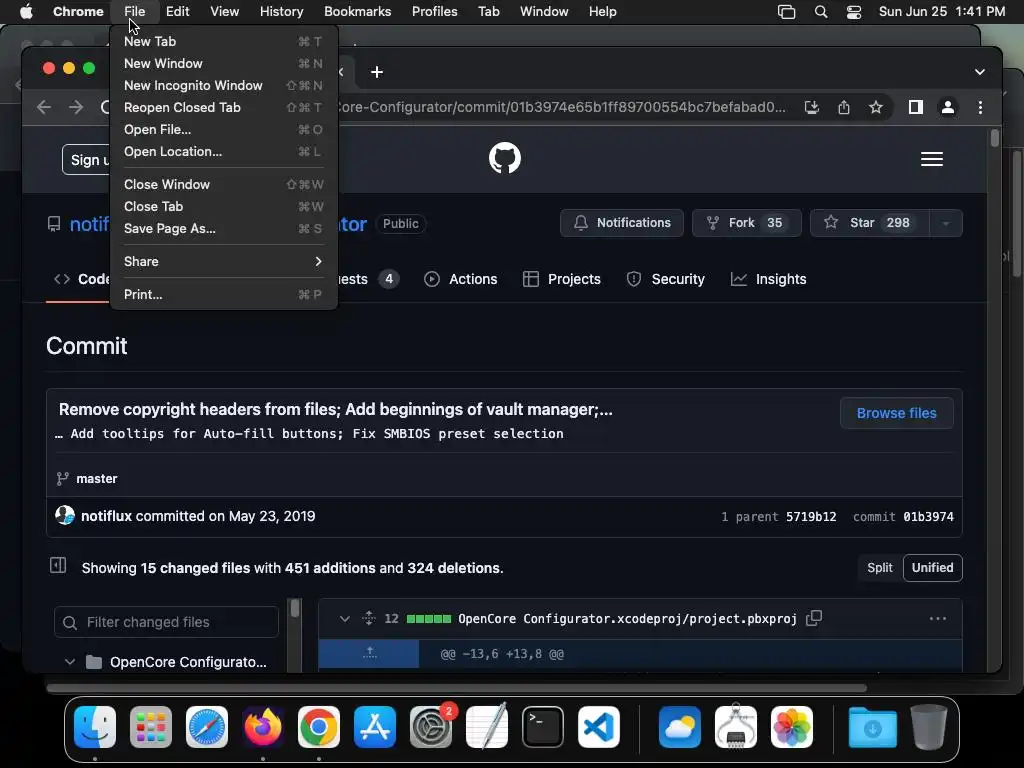Viewport: 1024px width, 768px height.
Task: Fork the repository with Fork button
Action: click(x=746, y=223)
